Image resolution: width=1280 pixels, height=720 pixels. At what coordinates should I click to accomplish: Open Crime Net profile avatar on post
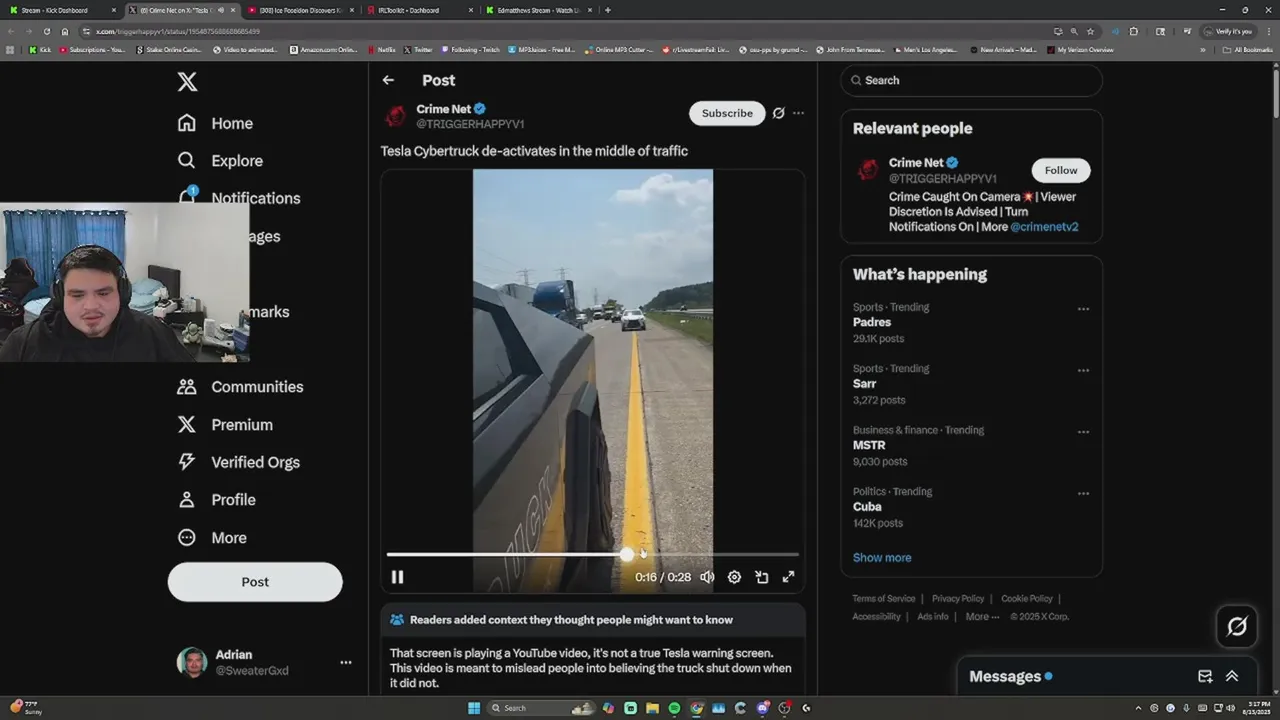(x=396, y=116)
